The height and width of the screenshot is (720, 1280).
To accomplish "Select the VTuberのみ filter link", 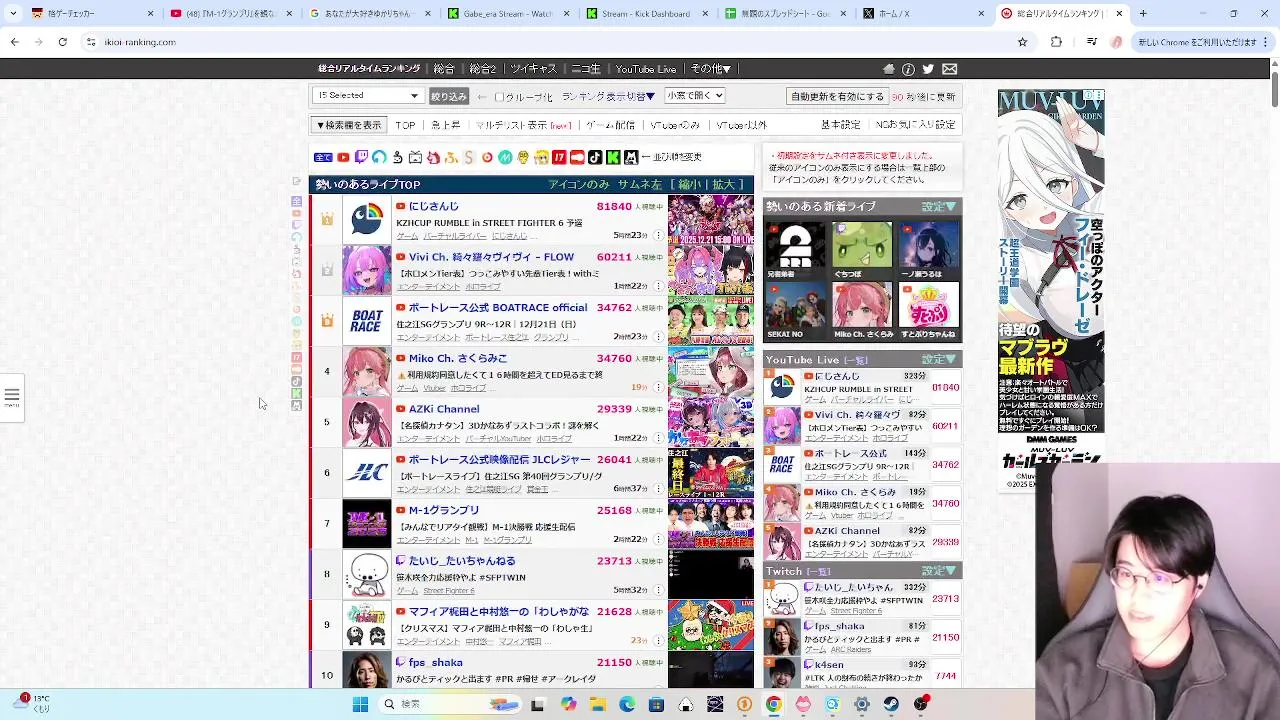I will tap(675, 125).
